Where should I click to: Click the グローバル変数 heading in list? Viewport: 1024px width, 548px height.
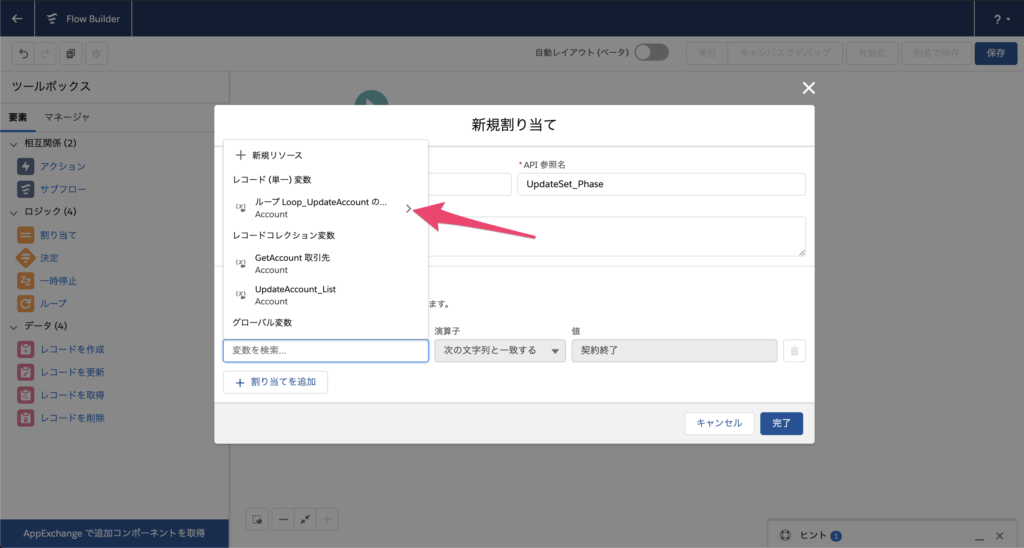(263, 323)
